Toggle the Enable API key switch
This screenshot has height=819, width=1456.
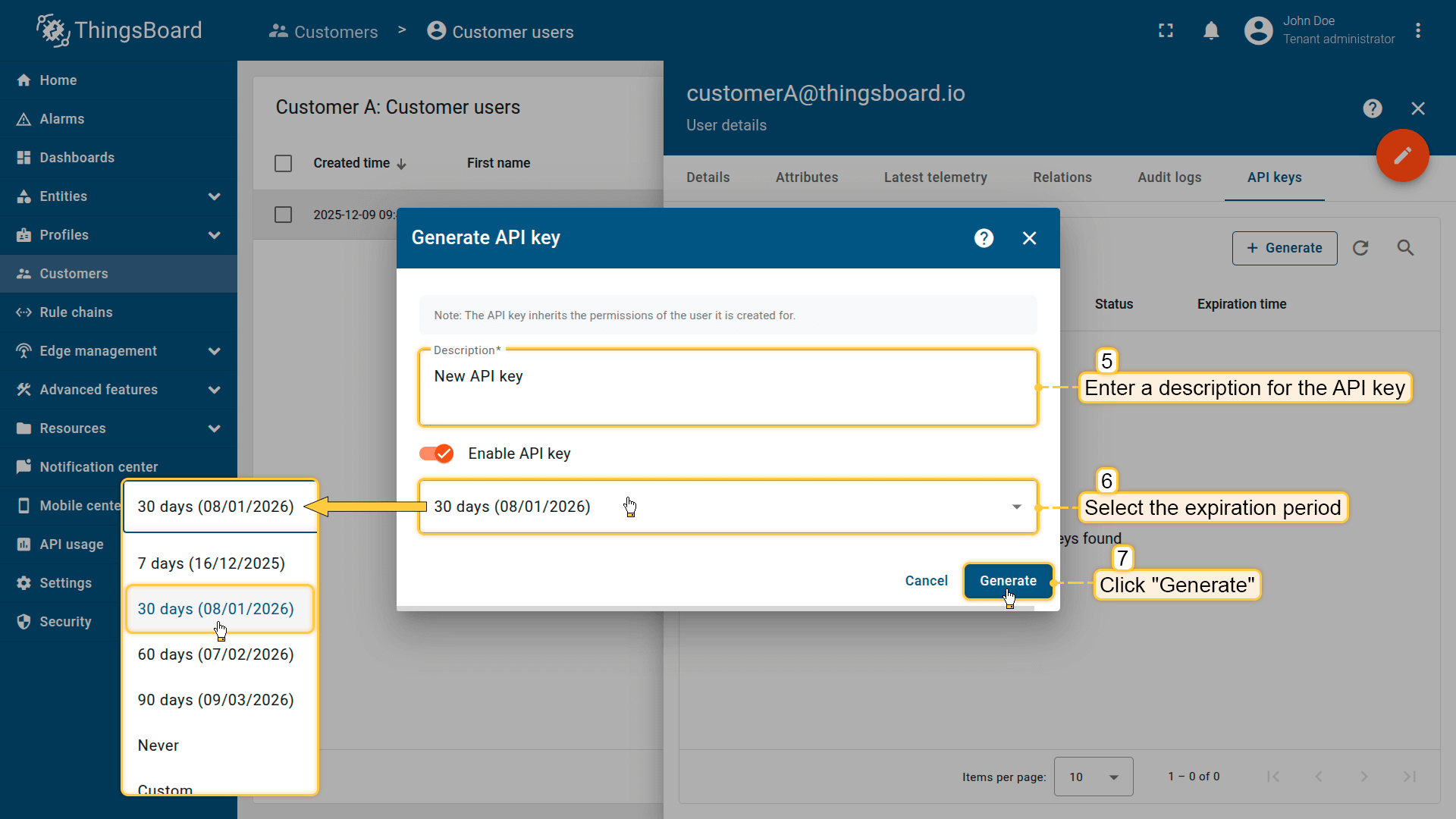tap(436, 453)
